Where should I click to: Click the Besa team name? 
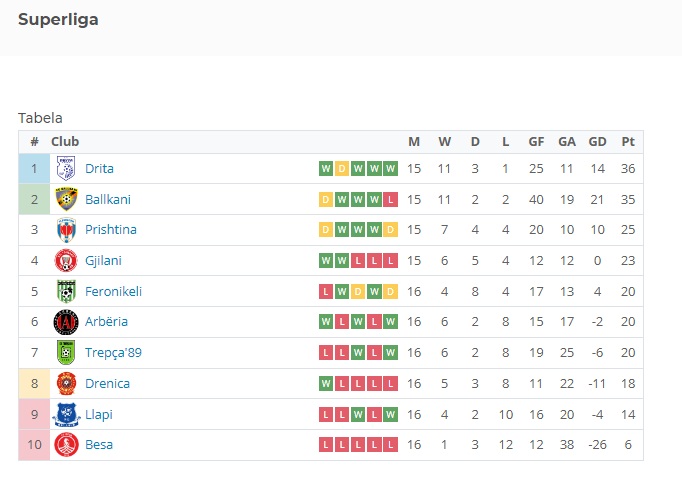[99, 445]
